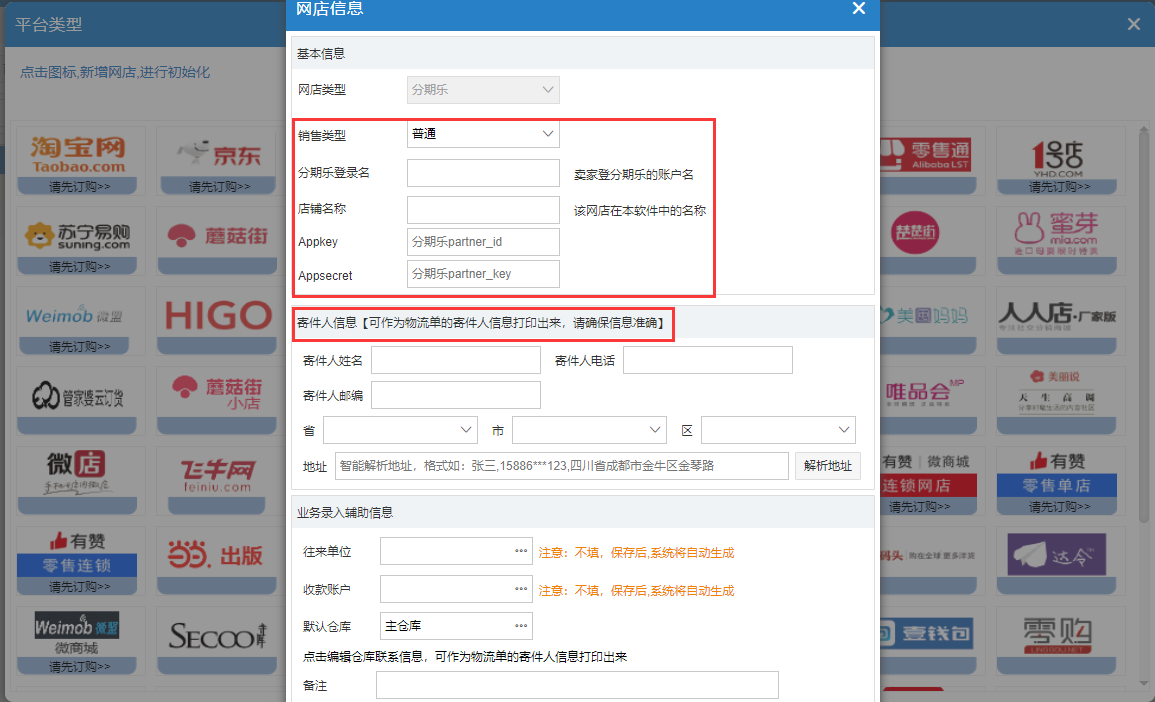The width and height of the screenshot is (1155, 702).
Task: Select the 人人店 厂家版 platform logo
Action: [x=1057, y=317]
